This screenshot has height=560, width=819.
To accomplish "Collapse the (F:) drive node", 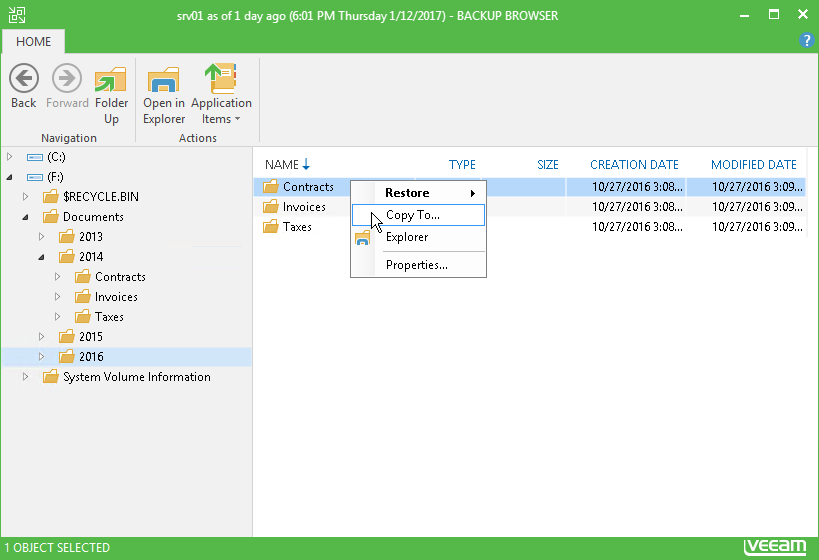I will pos(9,177).
